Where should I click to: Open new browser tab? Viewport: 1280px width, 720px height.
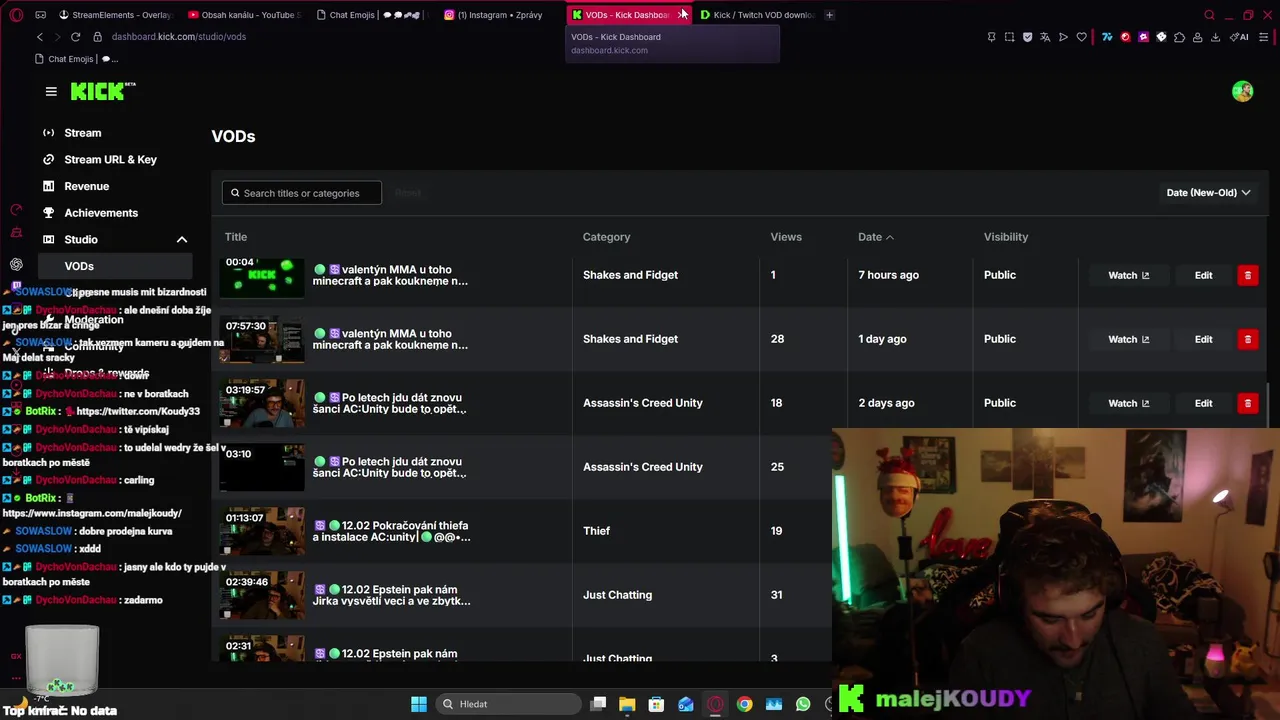point(829,15)
